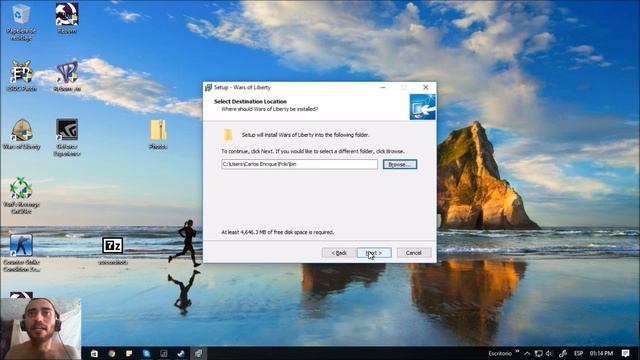
Task: Select the green arrows desktop shortcut
Action: coord(21,196)
